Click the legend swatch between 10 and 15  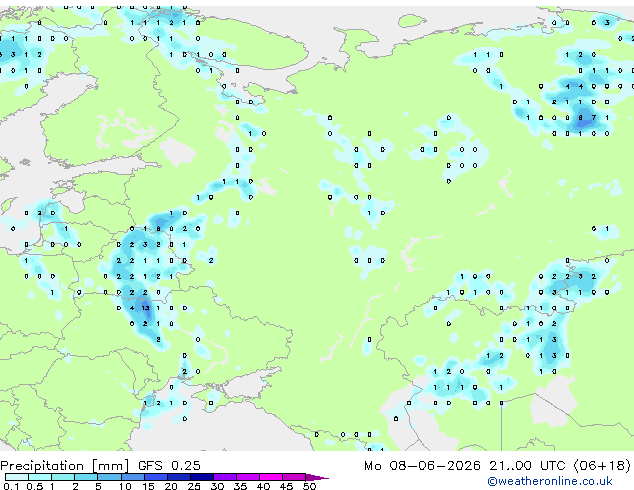(x=133, y=477)
